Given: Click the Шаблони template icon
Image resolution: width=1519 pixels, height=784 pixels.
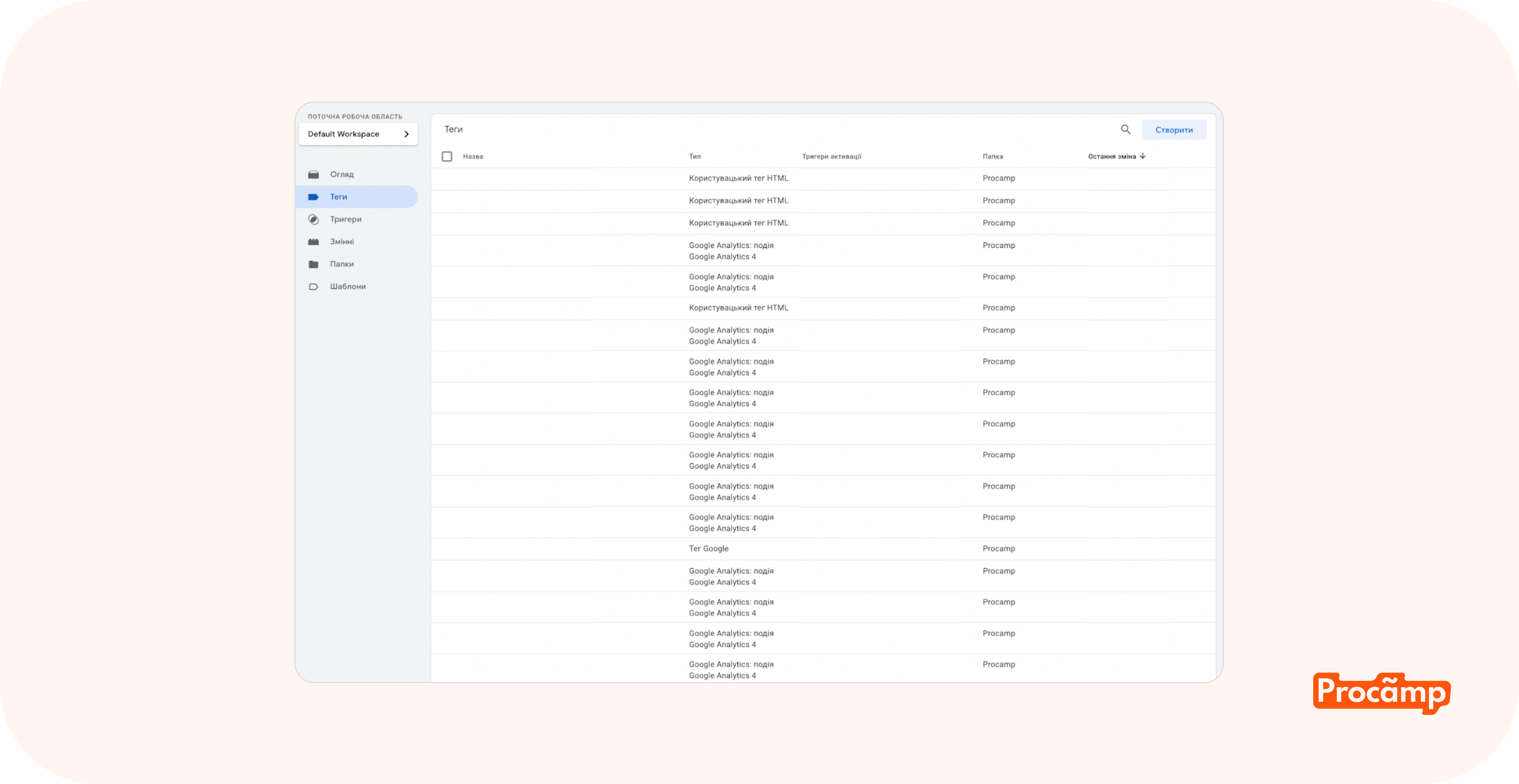Looking at the screenshot, I should coord(313,286).
